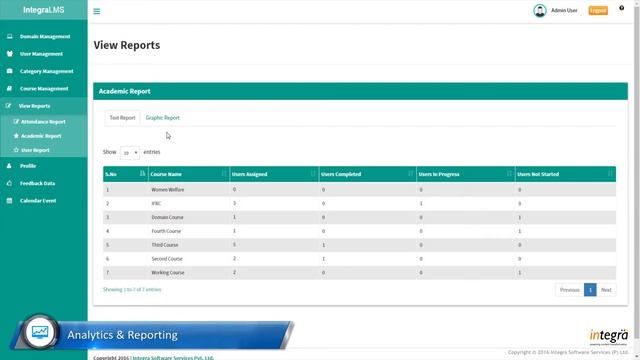Click the Integra Software Services footer link

tap(173, 358)
